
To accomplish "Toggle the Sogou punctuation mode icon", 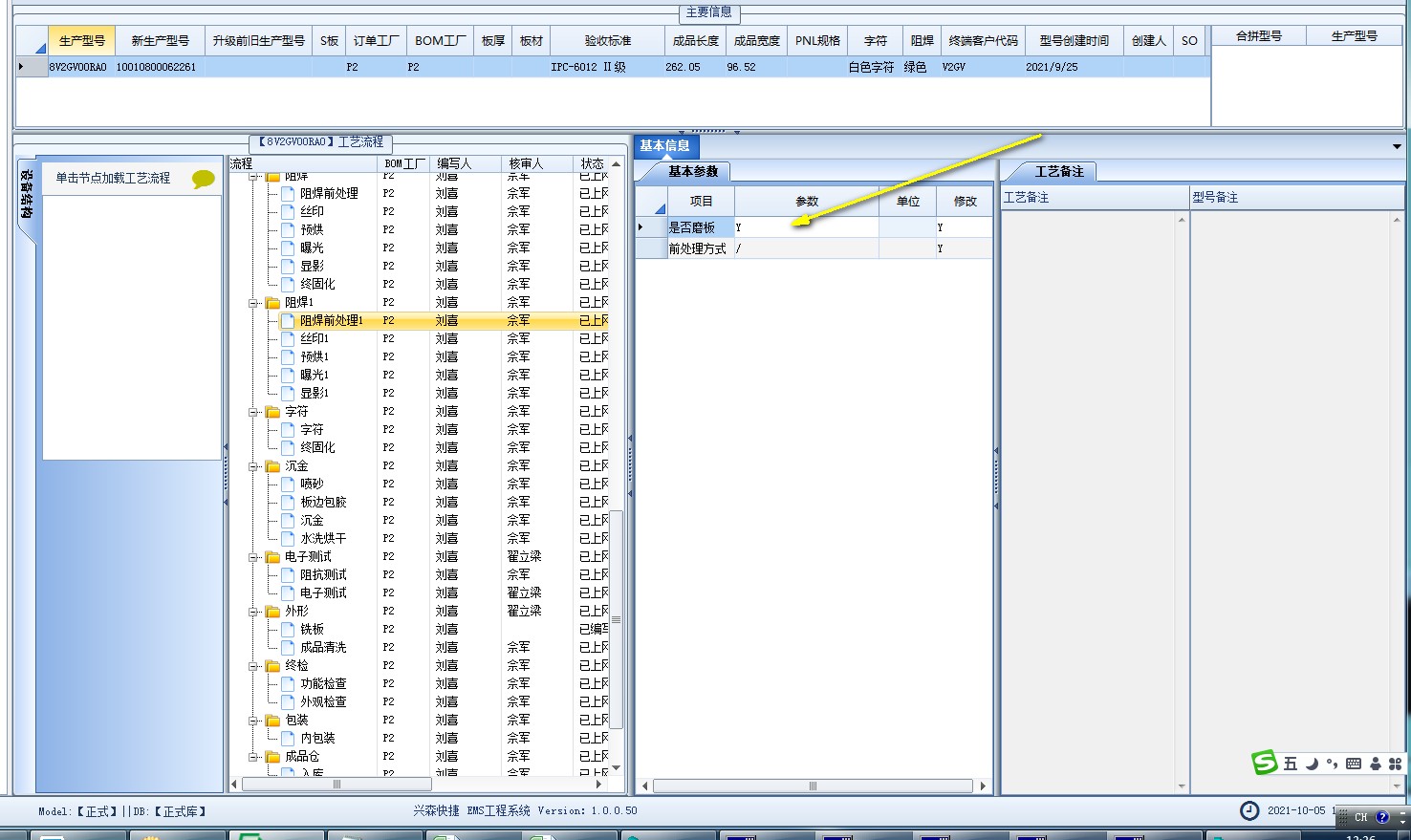I will (x=1332, y=764).
